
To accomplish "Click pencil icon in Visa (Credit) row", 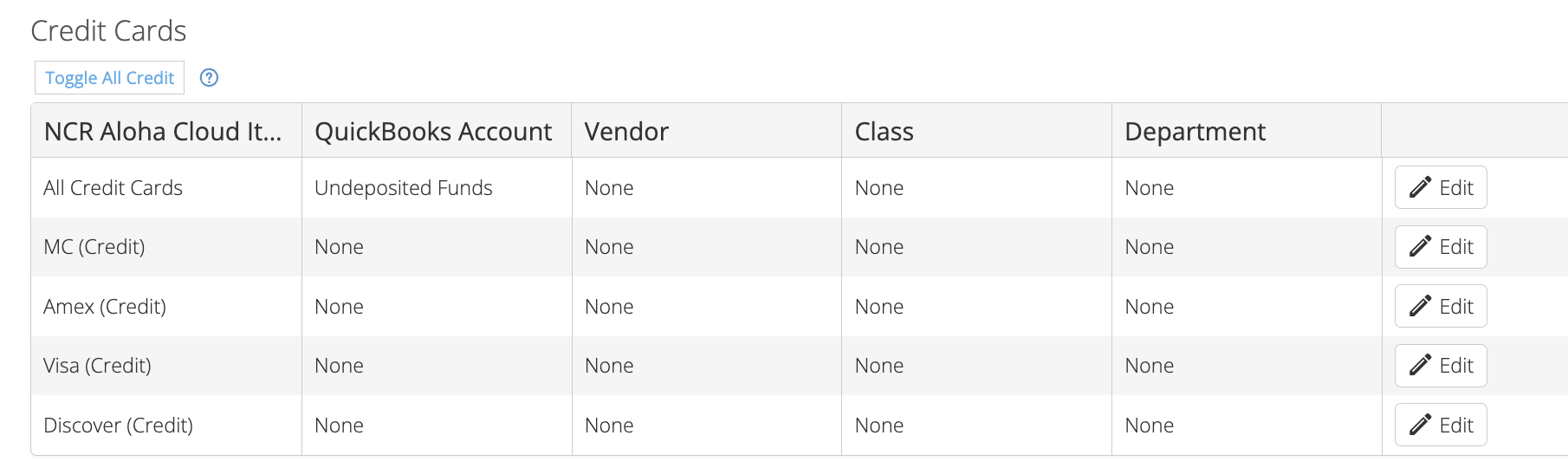I will 1420,366.
